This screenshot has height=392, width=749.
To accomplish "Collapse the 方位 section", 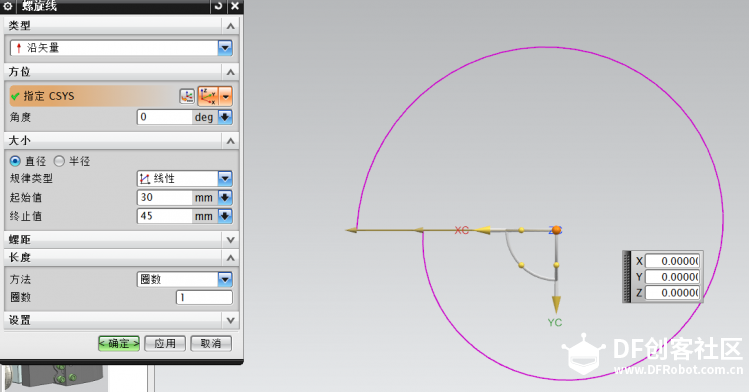I will coord(230,72).
